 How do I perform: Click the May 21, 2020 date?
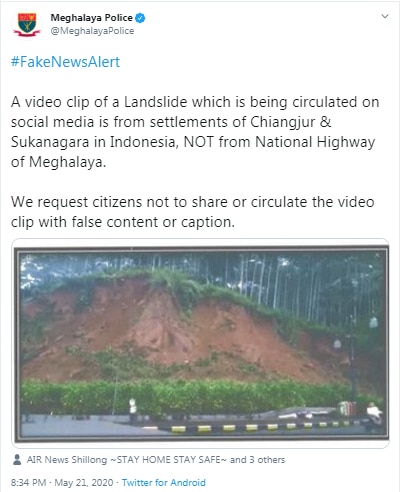click(x=84, y=482)
